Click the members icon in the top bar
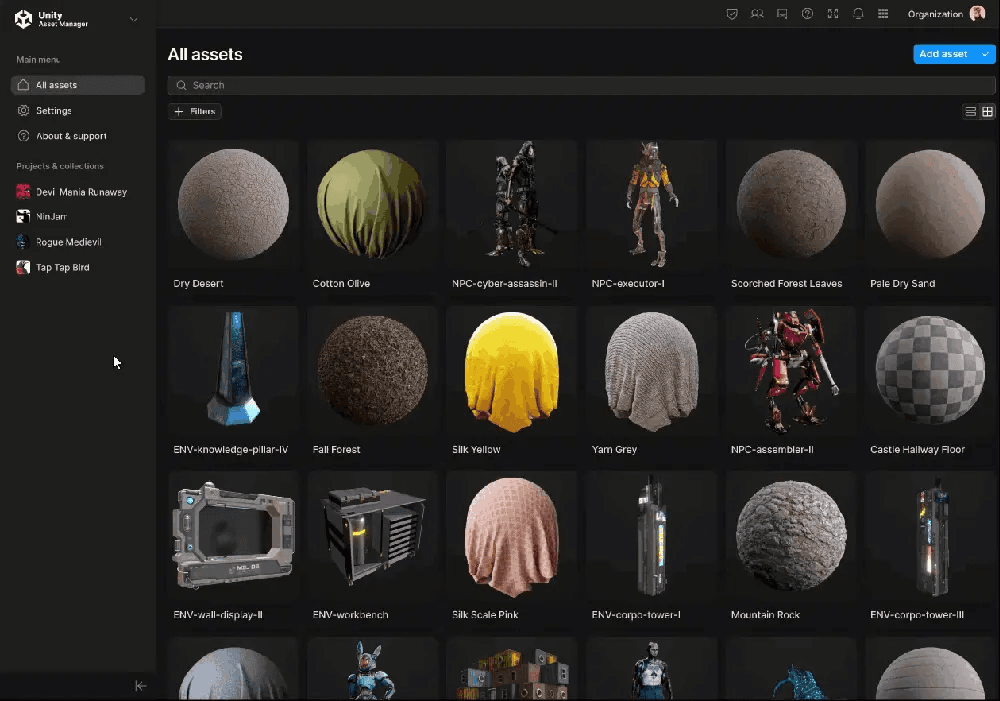1000x701 pixels. (x=758, y=14)
